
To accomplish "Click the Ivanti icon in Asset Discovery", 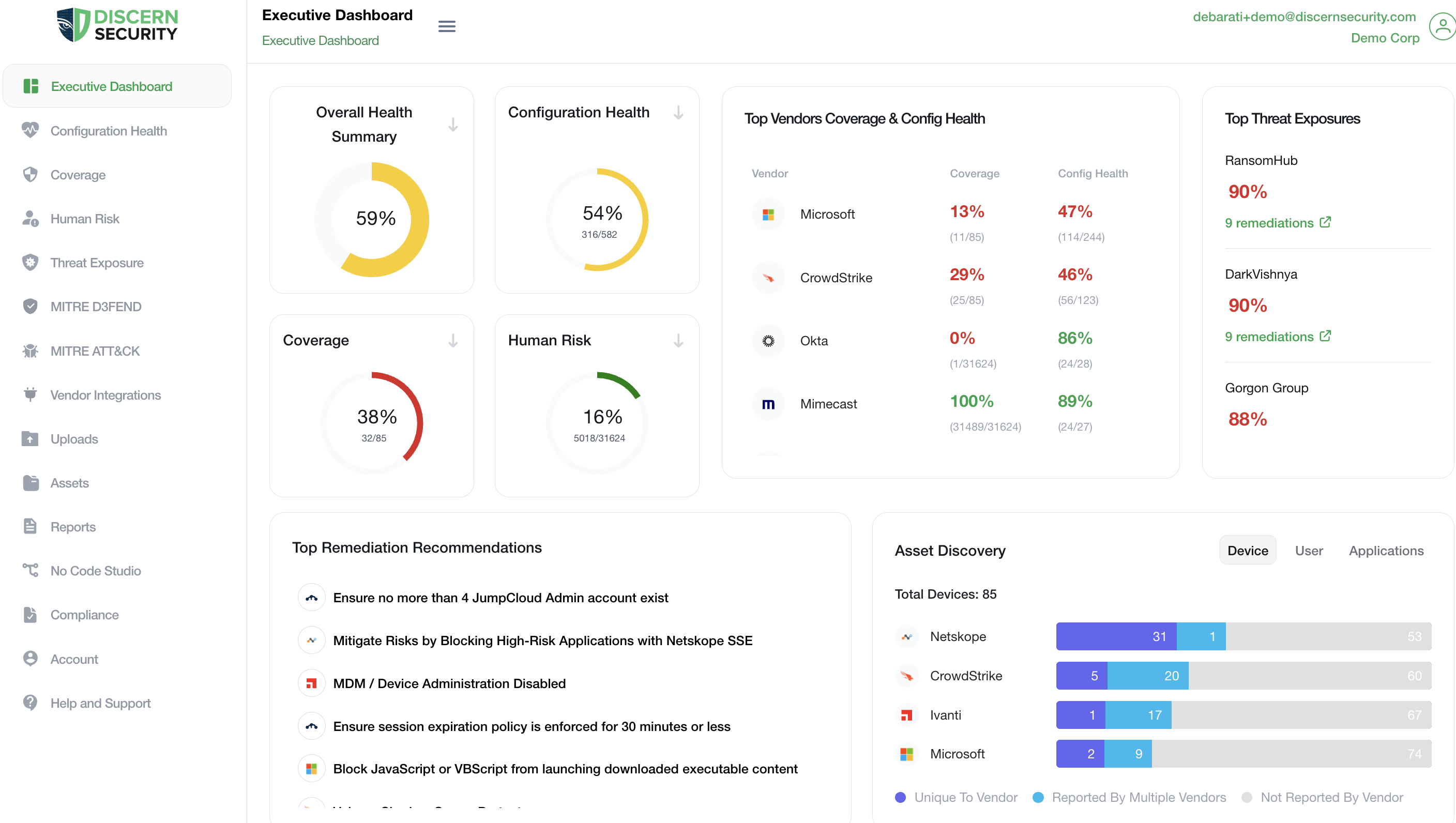I will pos(906,715).
